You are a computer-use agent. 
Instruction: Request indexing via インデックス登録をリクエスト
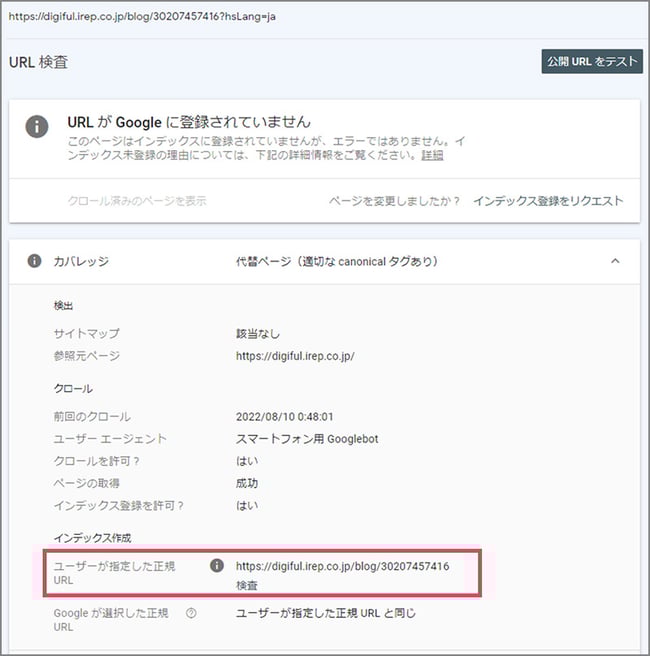tap(548, 201)
